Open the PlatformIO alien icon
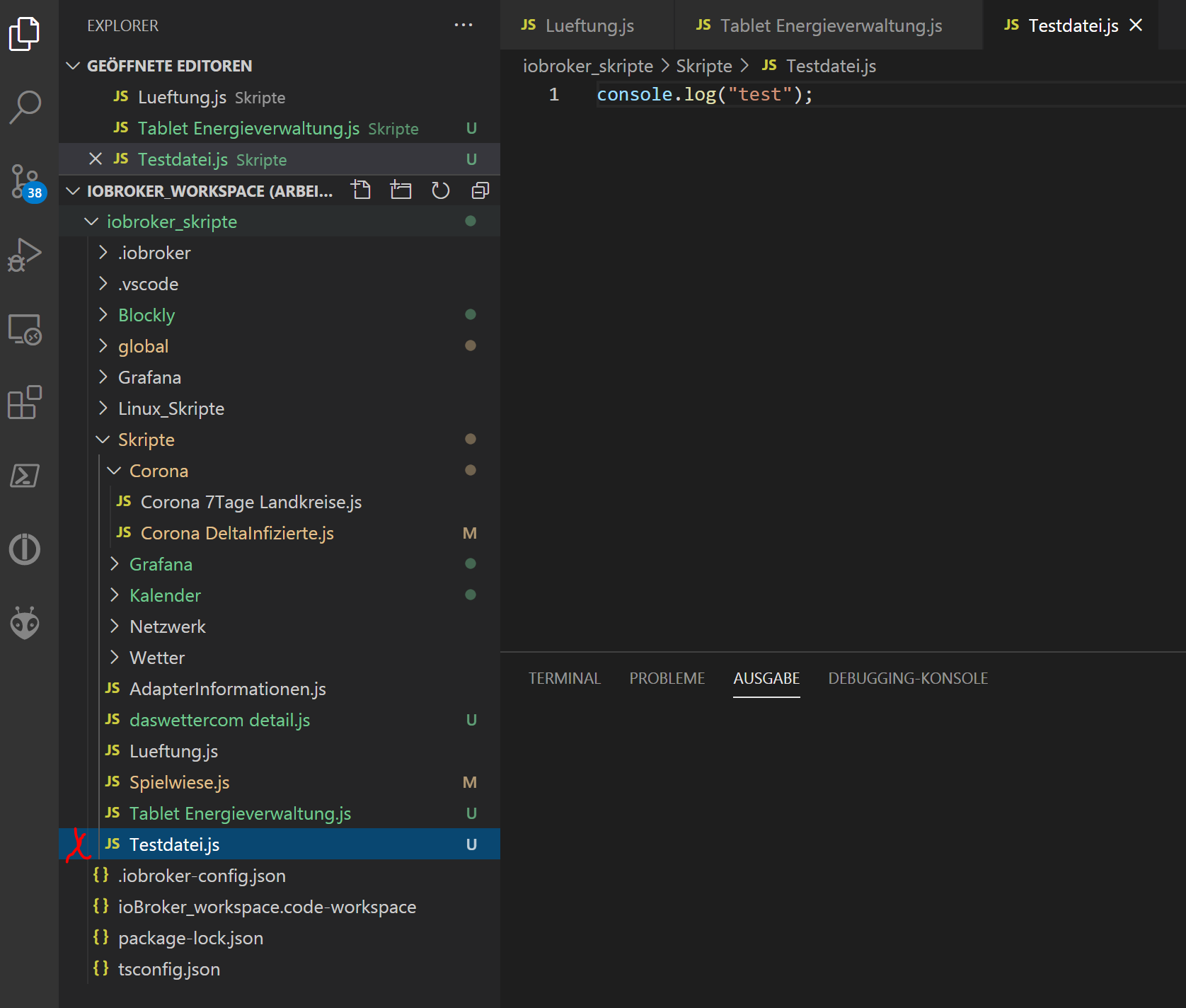The width and height of the screenshot is (1186, 1008). pyautogui.click(x=25, y=623)
